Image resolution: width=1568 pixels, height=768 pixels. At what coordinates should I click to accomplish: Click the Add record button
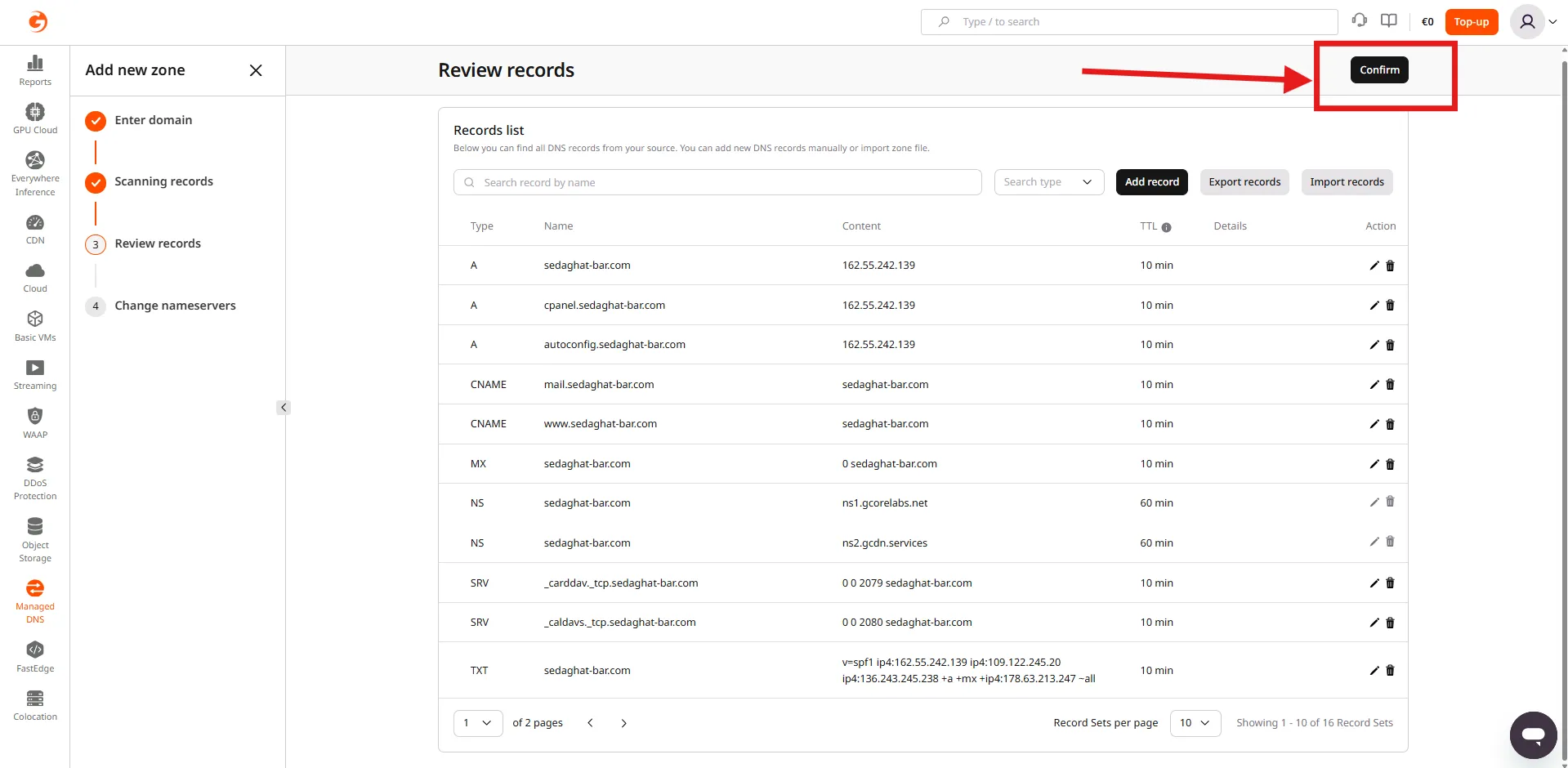1151,182
